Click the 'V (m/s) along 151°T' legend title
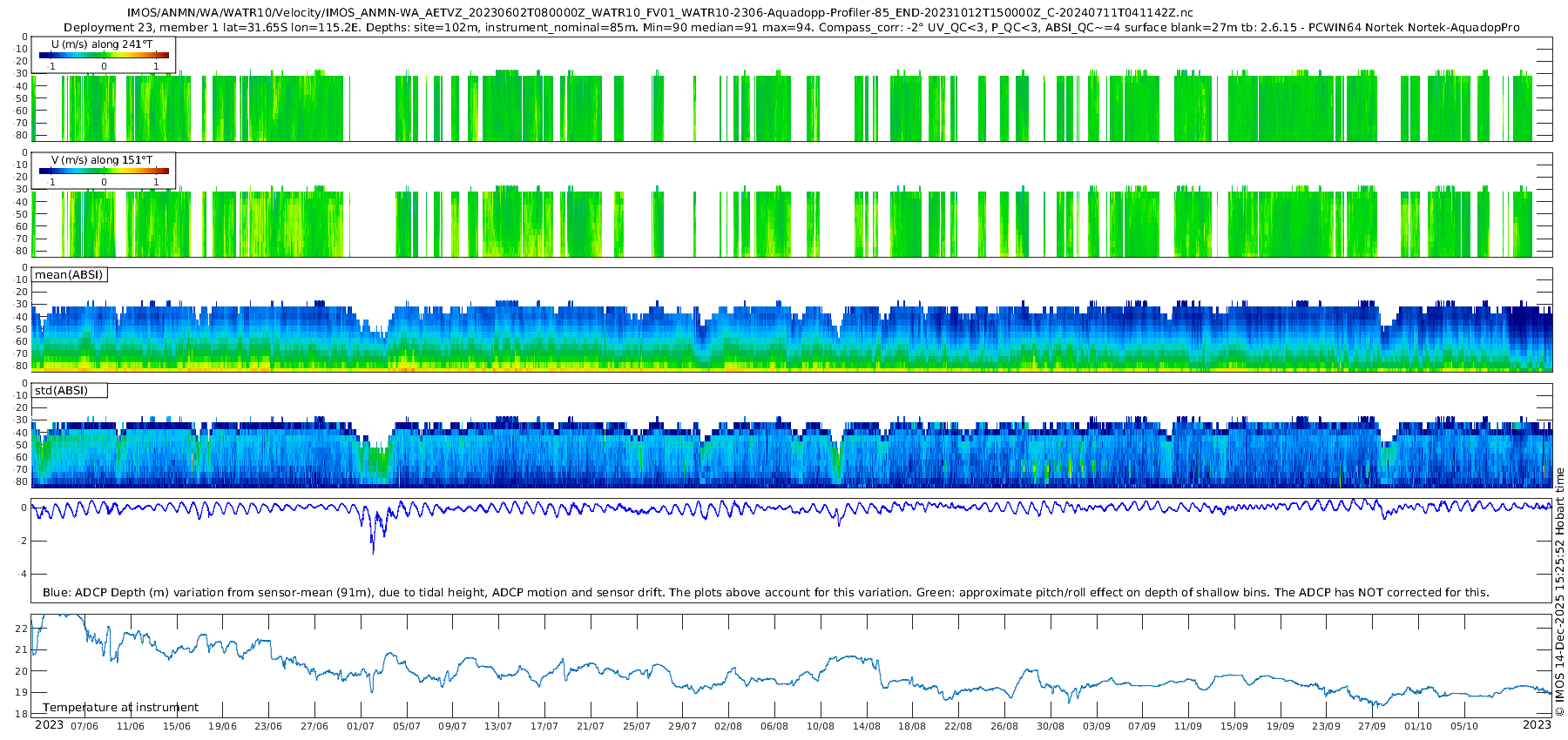 point(102,160)
